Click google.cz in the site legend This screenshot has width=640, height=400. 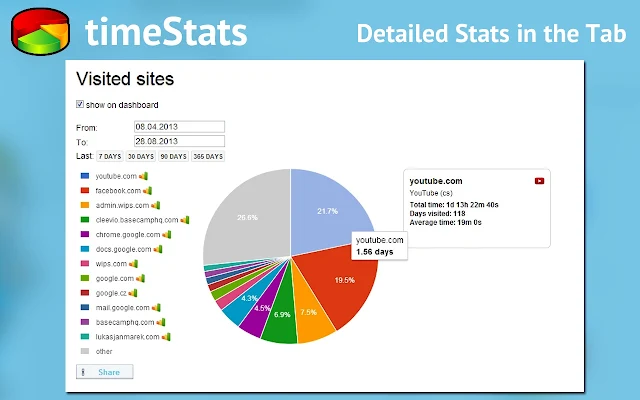point(111,293)
